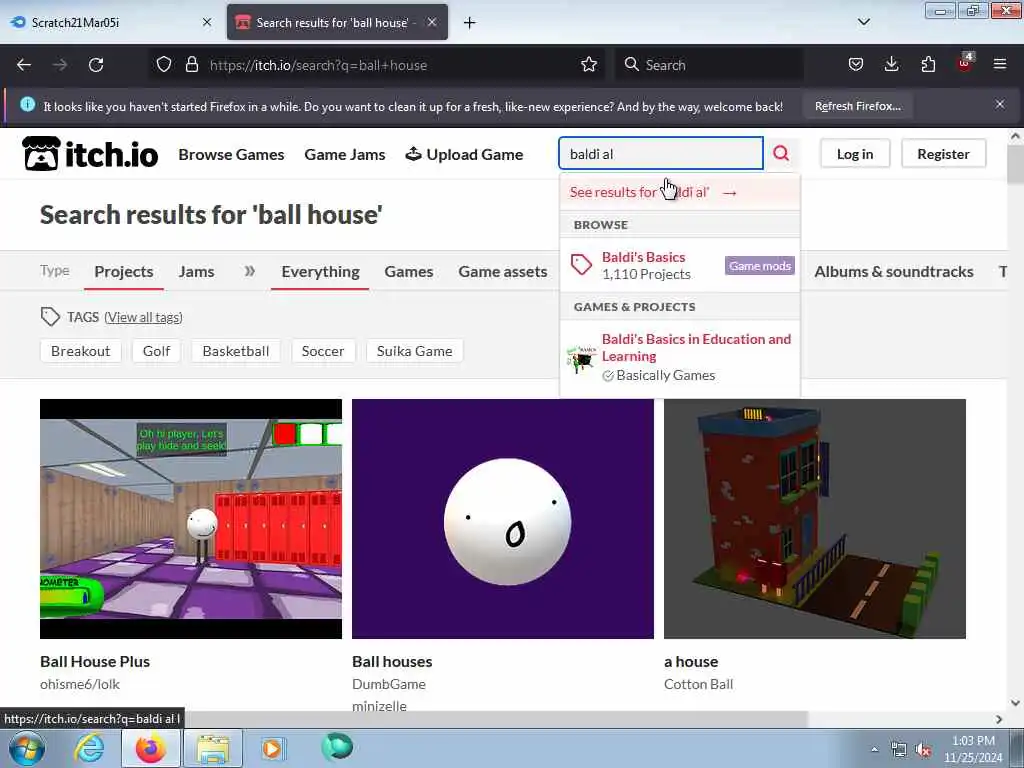1024x768 pixels.
Task: Click the site security padlock icon
Action: (191, 65)
